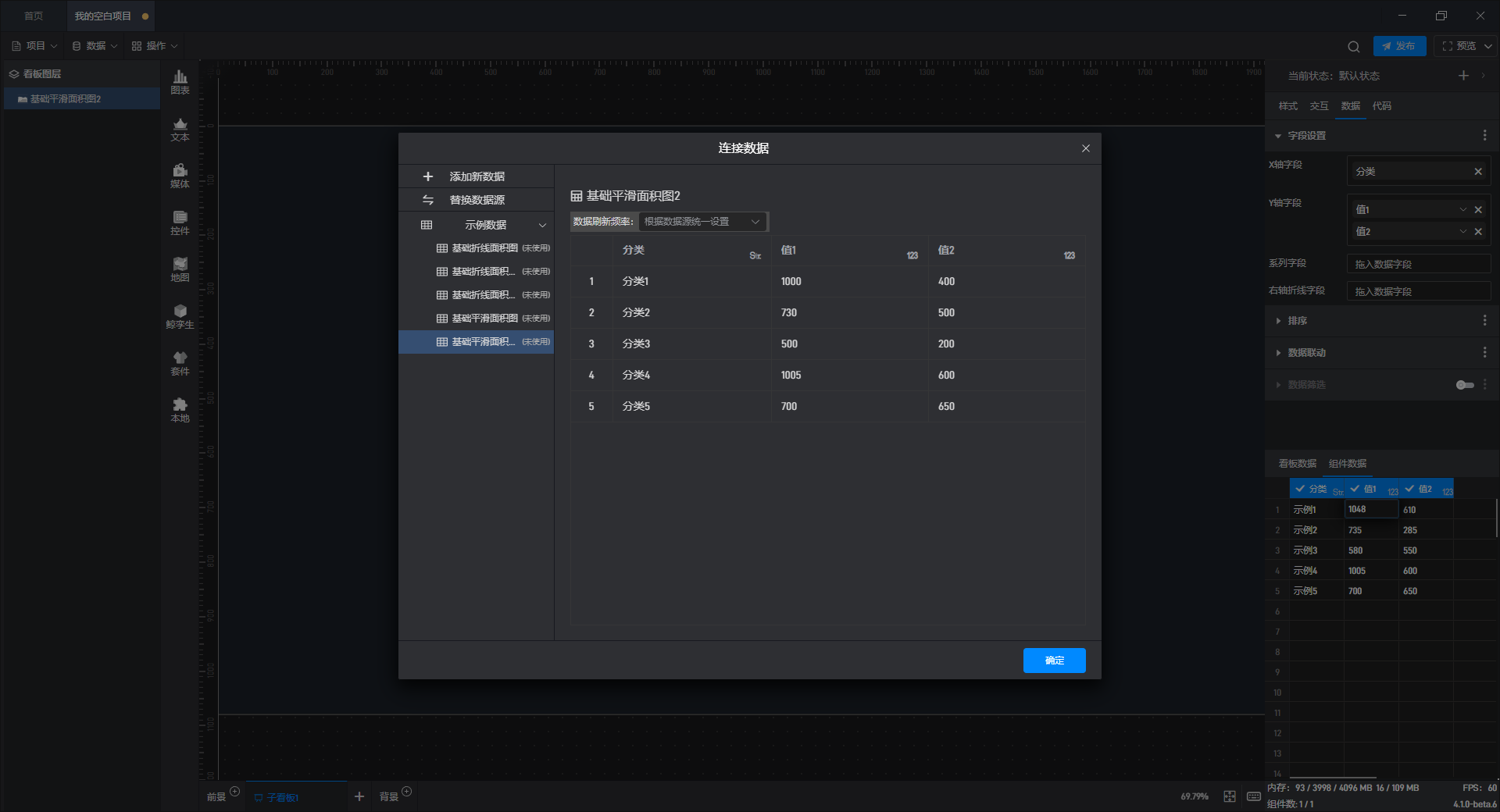
Task: Open the 操作 menu
Action: [x=155, y=46]
